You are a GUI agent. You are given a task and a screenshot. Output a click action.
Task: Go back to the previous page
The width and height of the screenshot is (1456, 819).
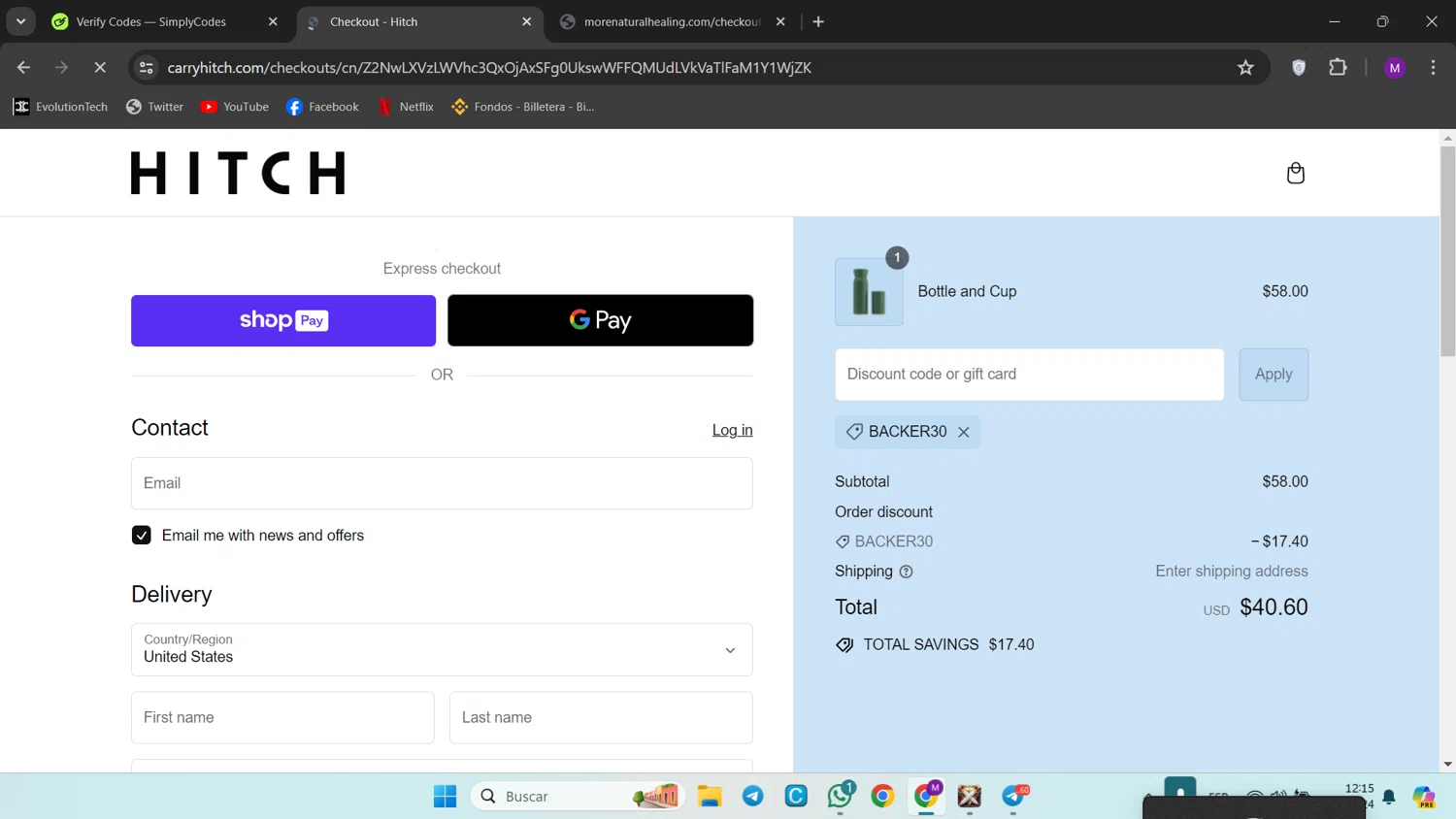point(23,67)
